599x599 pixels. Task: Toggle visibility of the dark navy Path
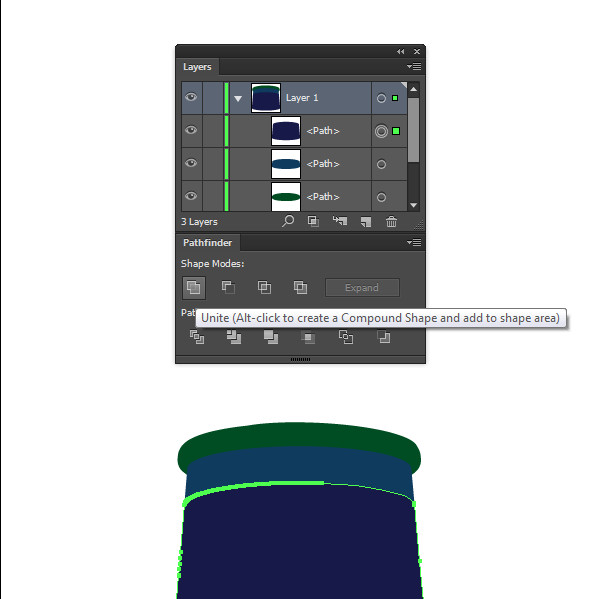[191, 130]
